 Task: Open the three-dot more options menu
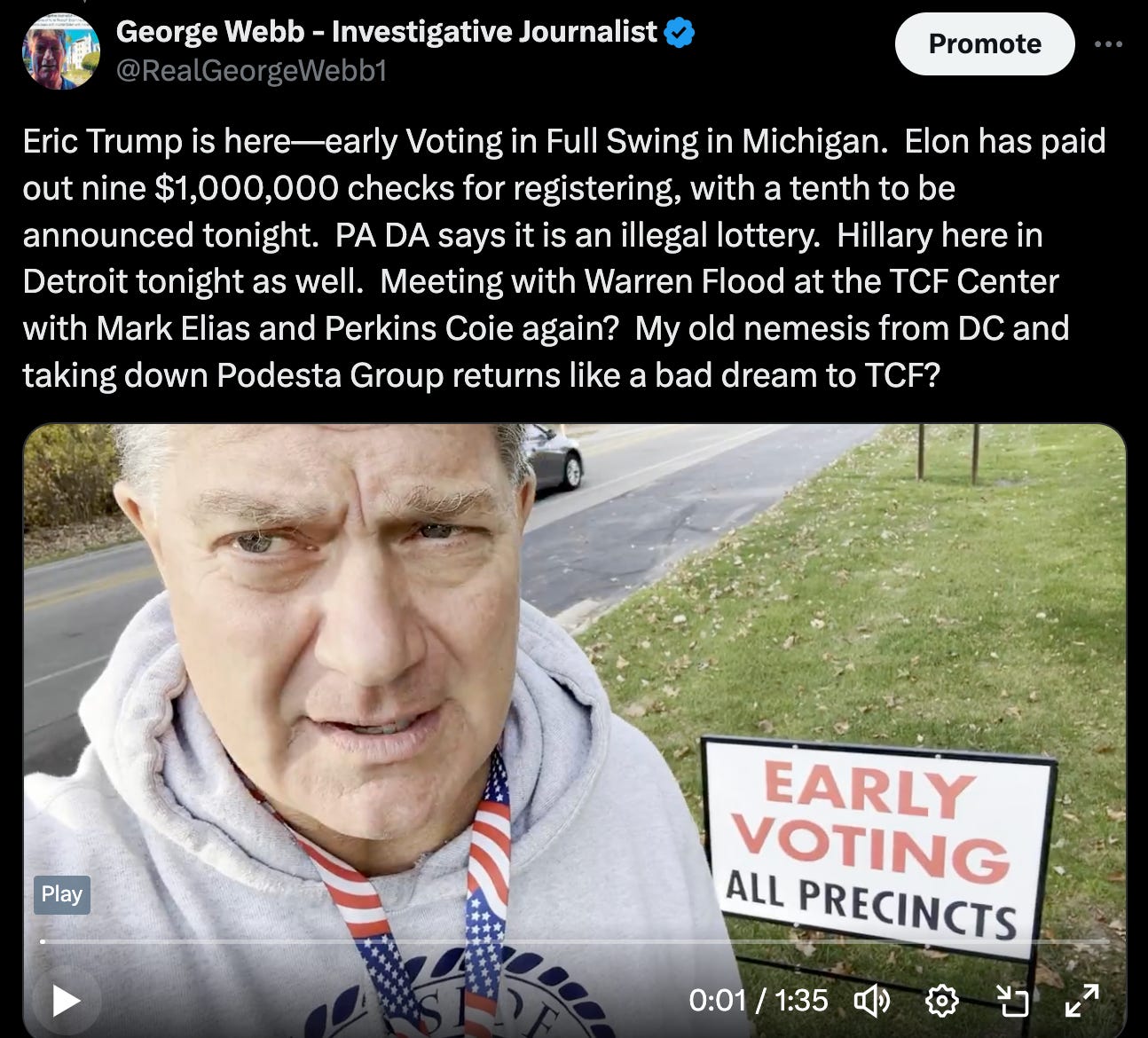[1109, 43]
